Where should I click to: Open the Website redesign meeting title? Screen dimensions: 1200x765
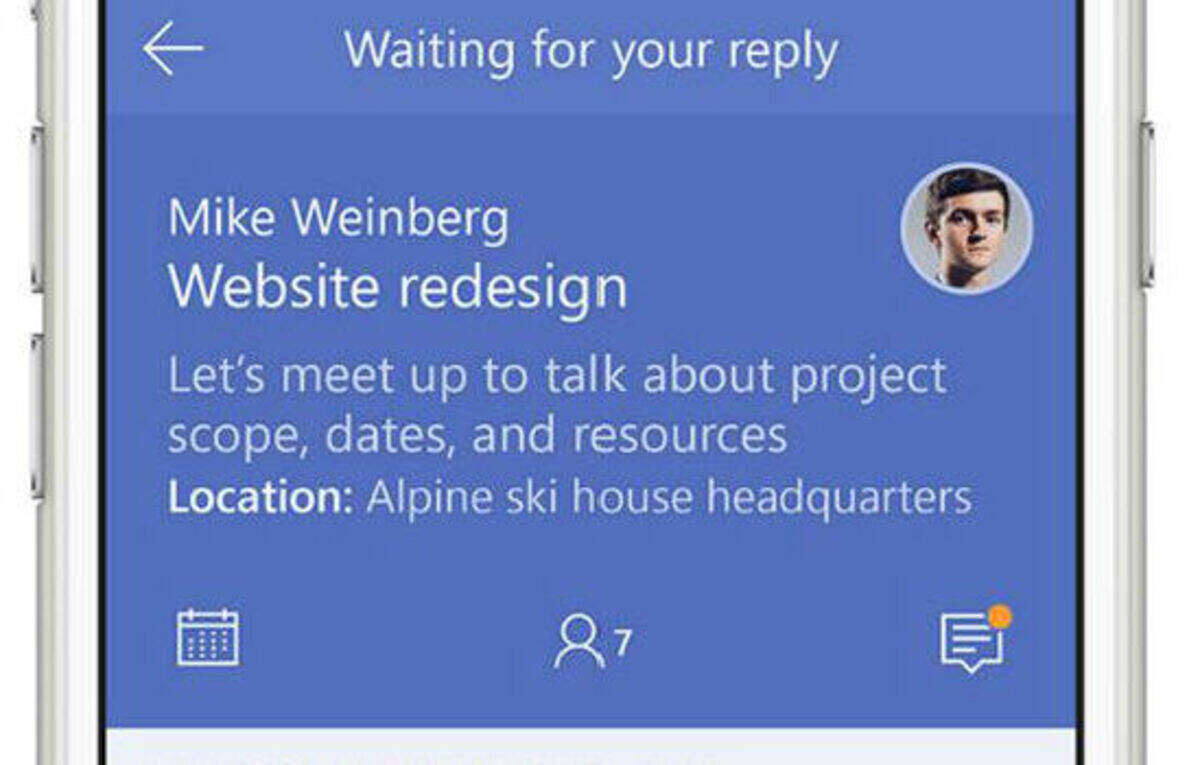pyautogui.click(x=398, y=287)
